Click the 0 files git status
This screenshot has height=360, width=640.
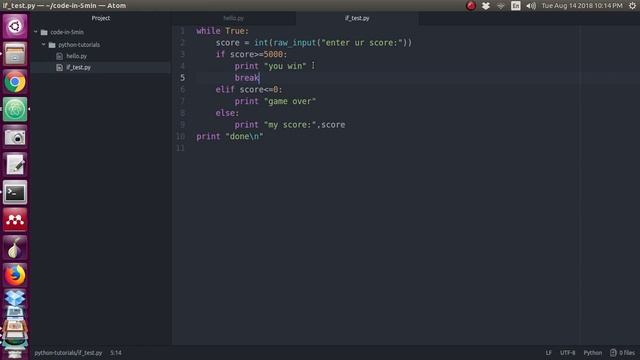[622, 353]
